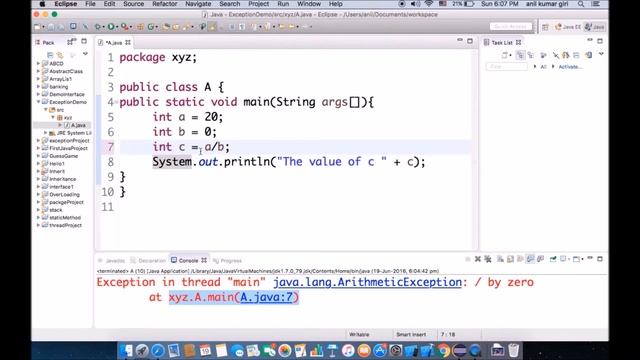Open the Source menu
640x360 pixels.
[133, 4]
